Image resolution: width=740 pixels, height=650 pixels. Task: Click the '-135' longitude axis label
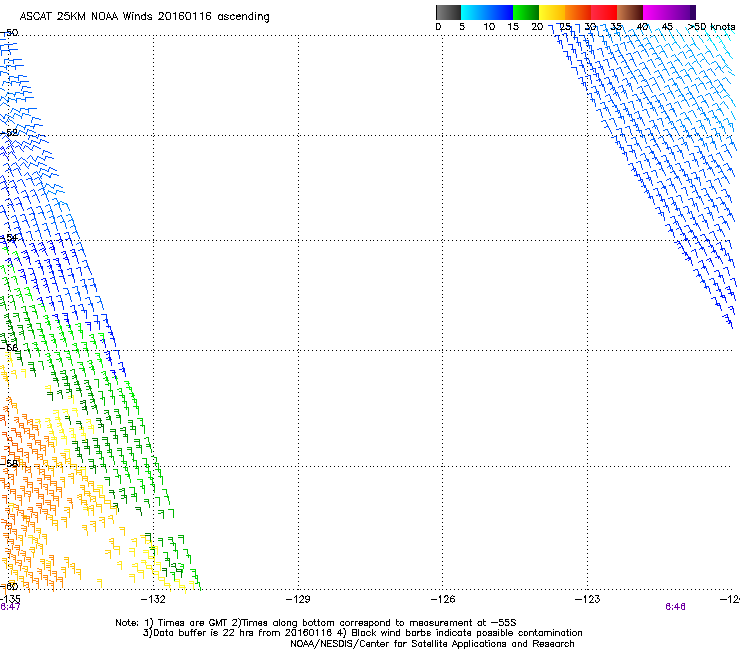coord(10,599)
